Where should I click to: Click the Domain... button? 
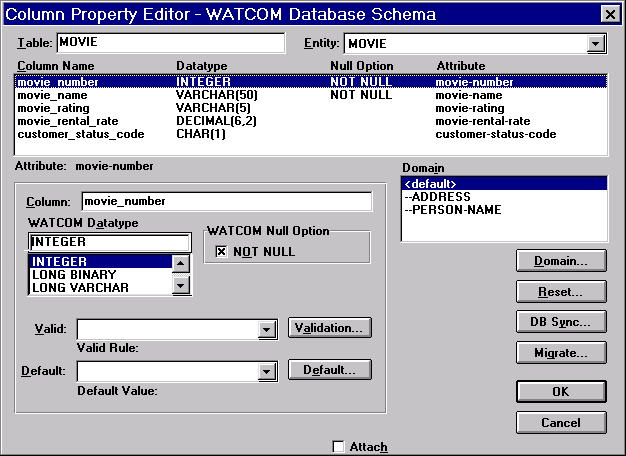pyautogui.click(x=561, y=261)
